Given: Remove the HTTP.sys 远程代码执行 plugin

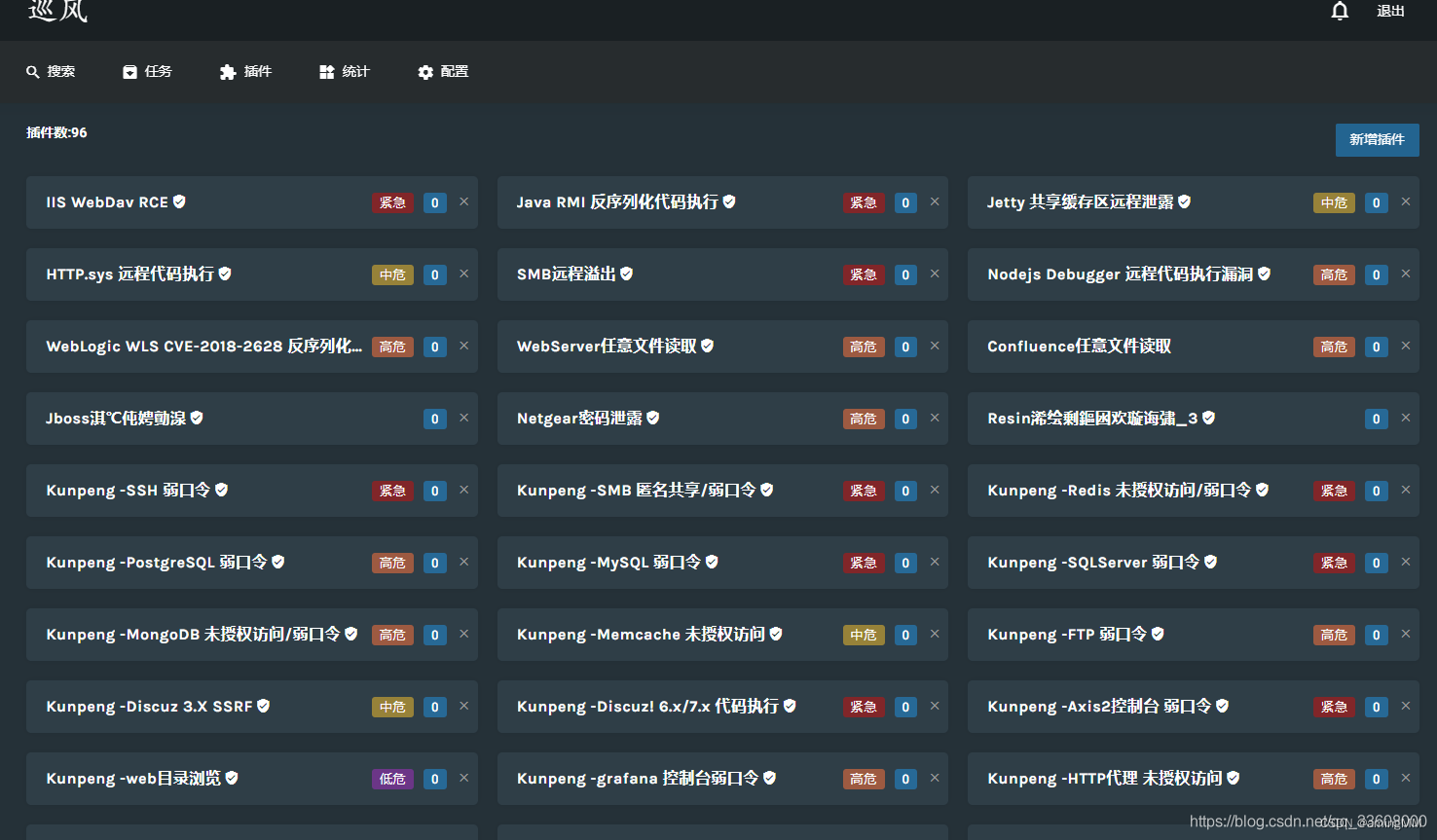Looking at the screenshot, I should 464,274.
